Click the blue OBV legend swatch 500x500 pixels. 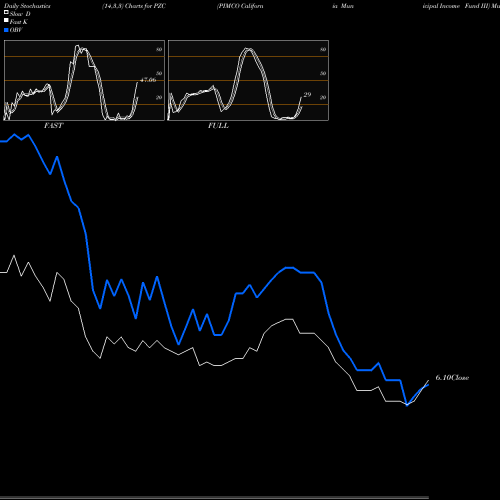(x=6, y=30)
